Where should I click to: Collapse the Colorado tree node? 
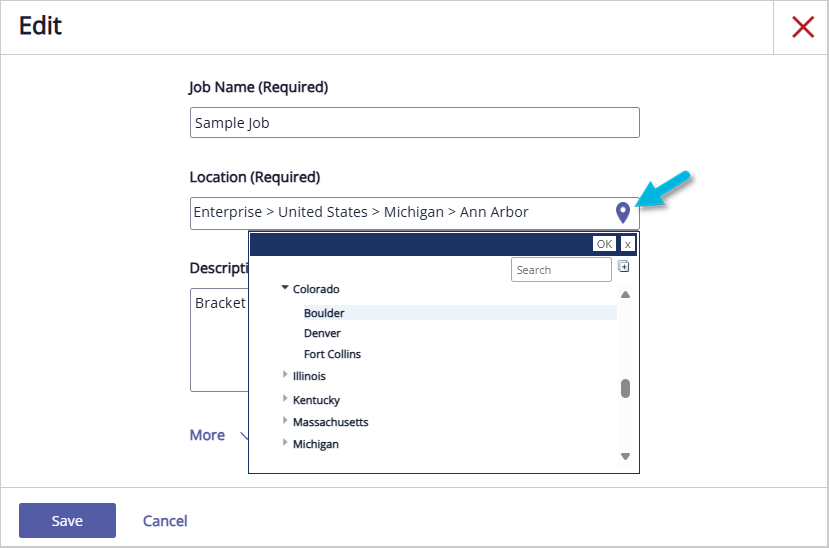[285, 288]
